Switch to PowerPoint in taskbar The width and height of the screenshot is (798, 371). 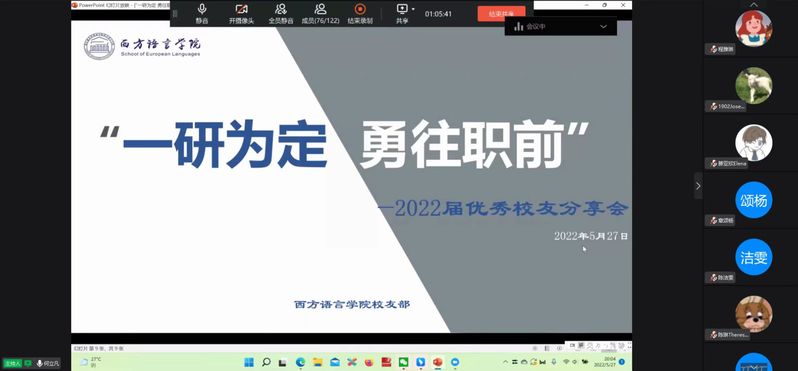(437, 362)
